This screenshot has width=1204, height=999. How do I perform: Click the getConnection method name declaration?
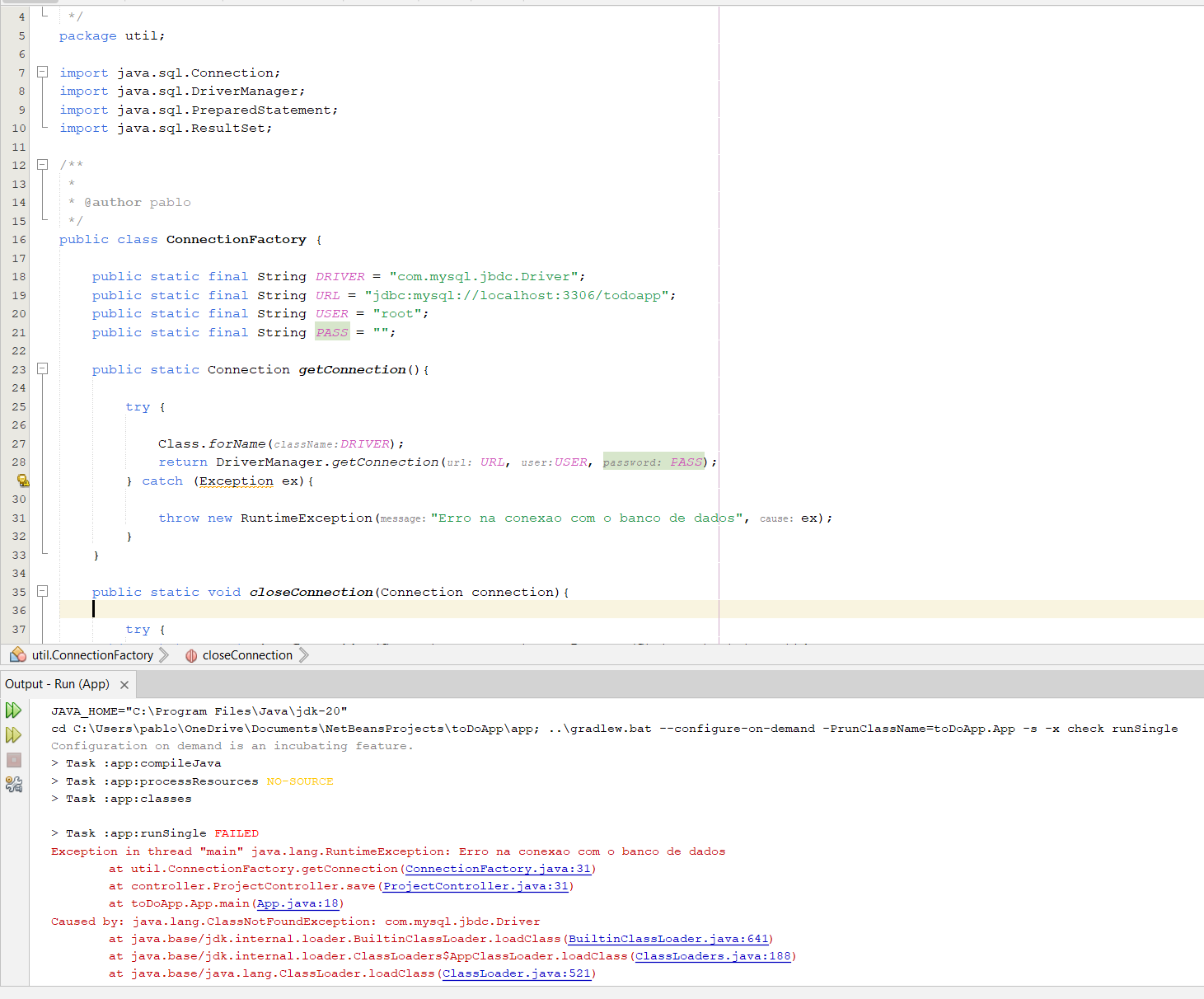coord(352,369)
